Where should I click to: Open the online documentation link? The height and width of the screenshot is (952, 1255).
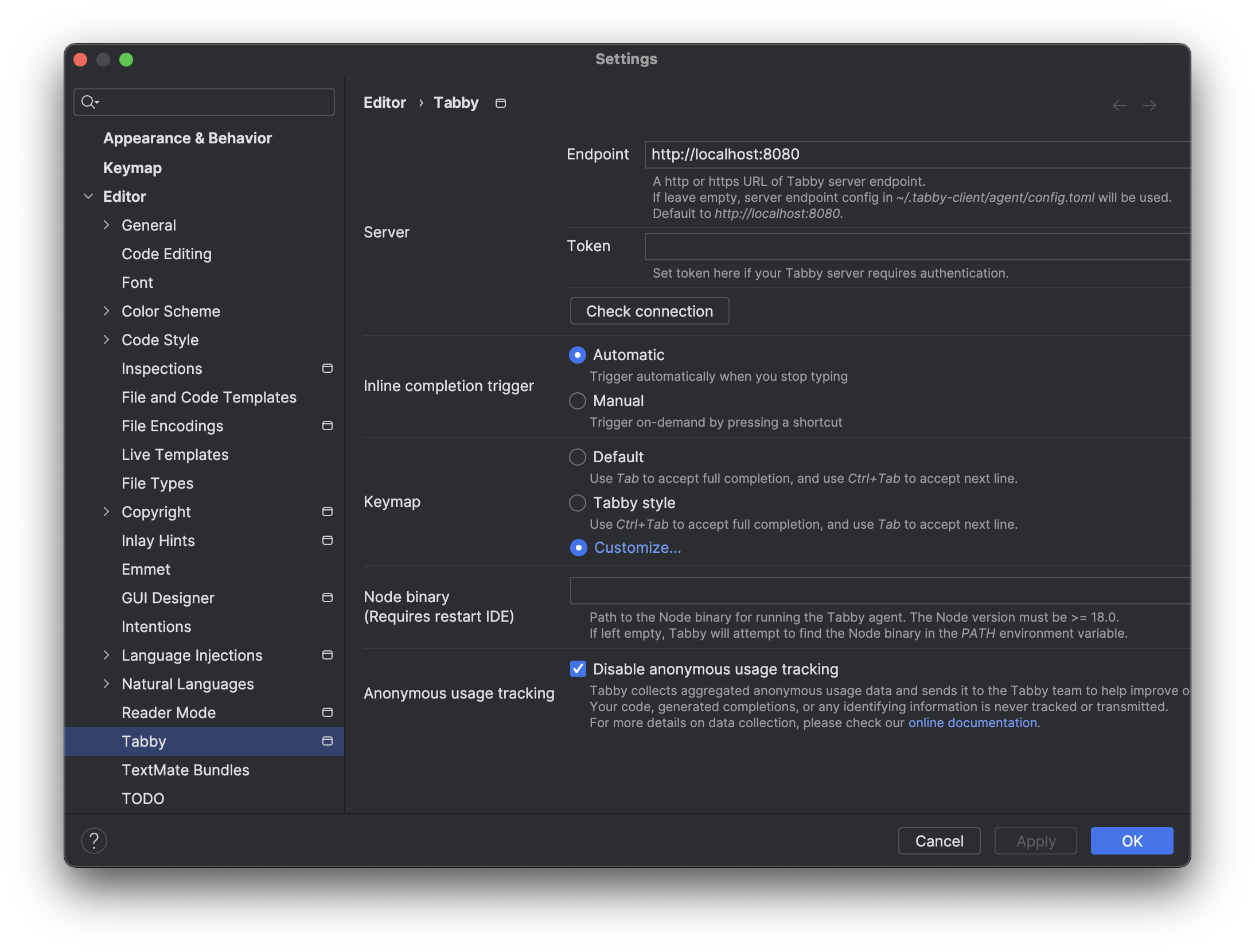972,723
